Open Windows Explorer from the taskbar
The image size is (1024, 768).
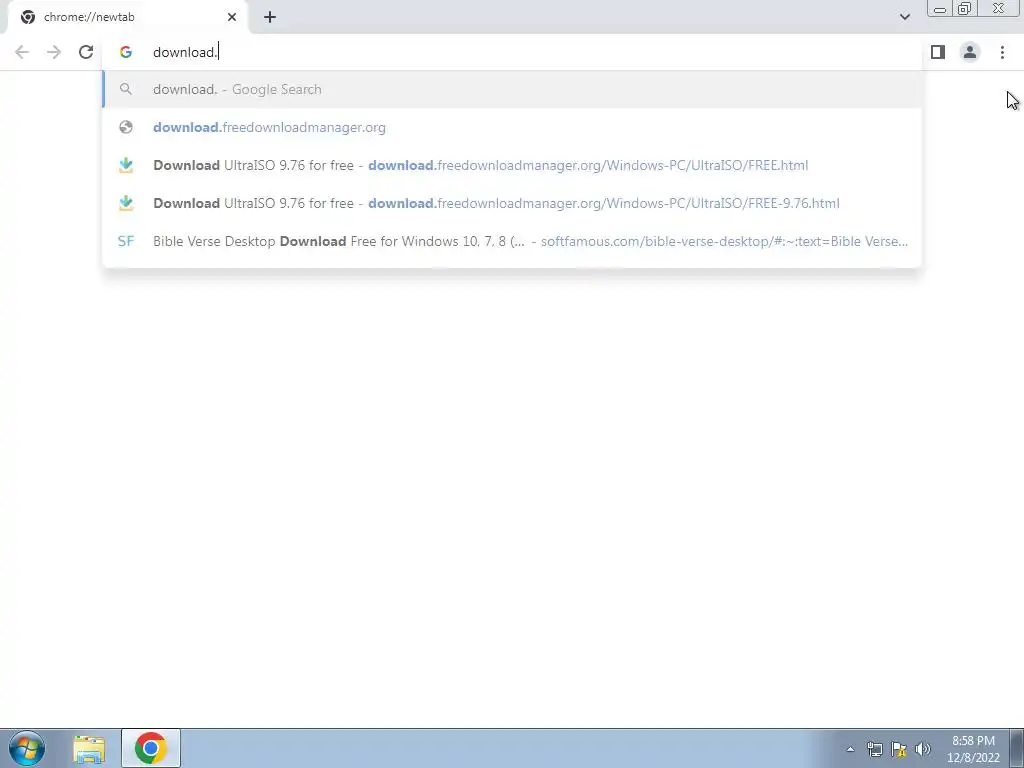[89, 748]
